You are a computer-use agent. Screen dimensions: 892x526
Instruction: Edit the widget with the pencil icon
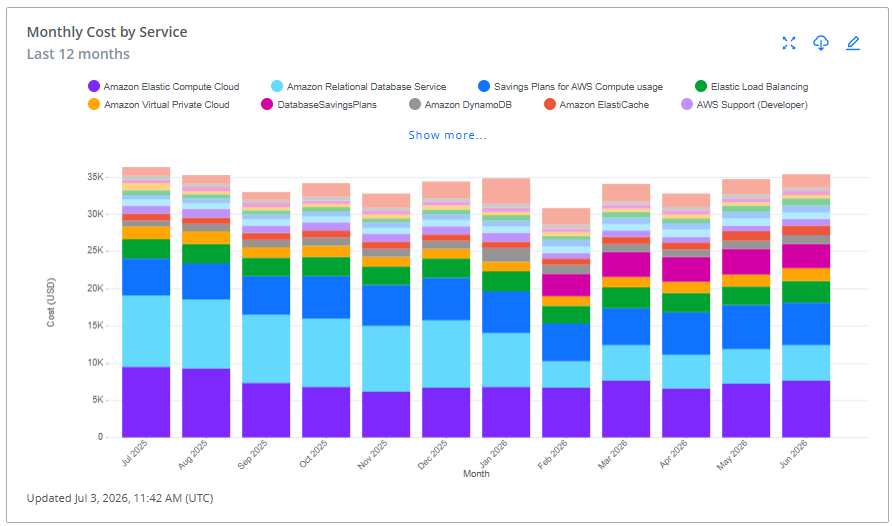853,43
